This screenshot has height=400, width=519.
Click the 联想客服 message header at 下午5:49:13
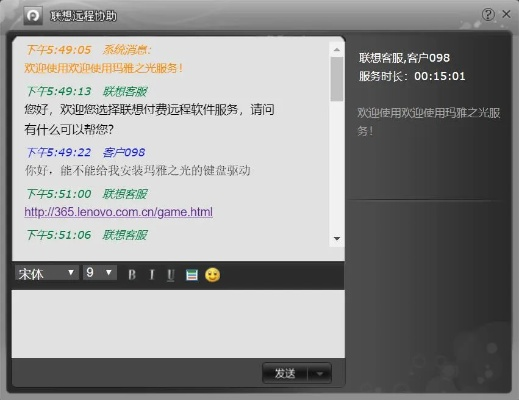click(86, 91)
